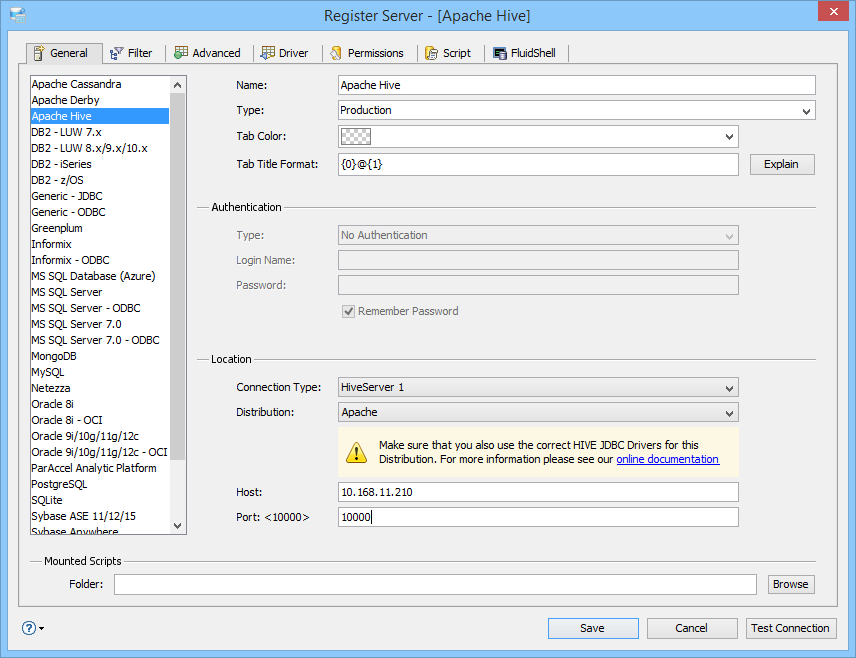Open the Tab Color dropdown arrow
This screenshot has height=658, width=856.
pos(729,137)
